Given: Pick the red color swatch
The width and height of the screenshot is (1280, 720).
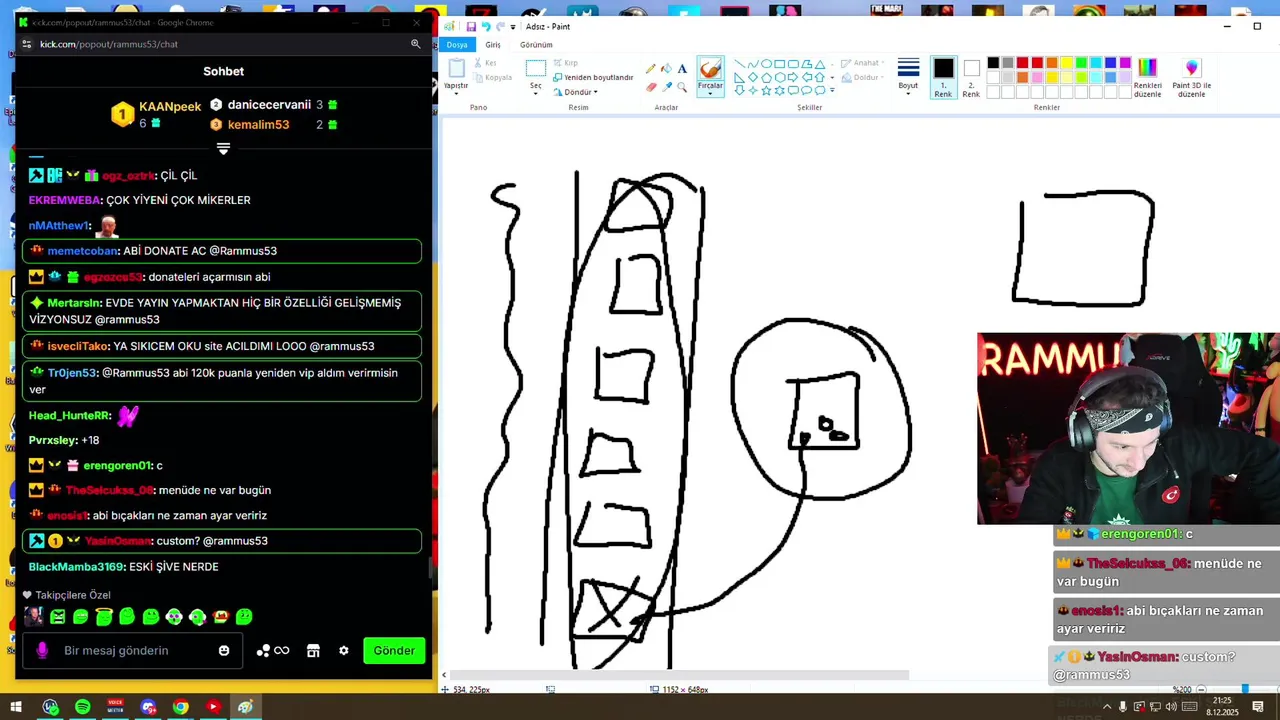Looking at the screenshot, I should coord(1037,63).
